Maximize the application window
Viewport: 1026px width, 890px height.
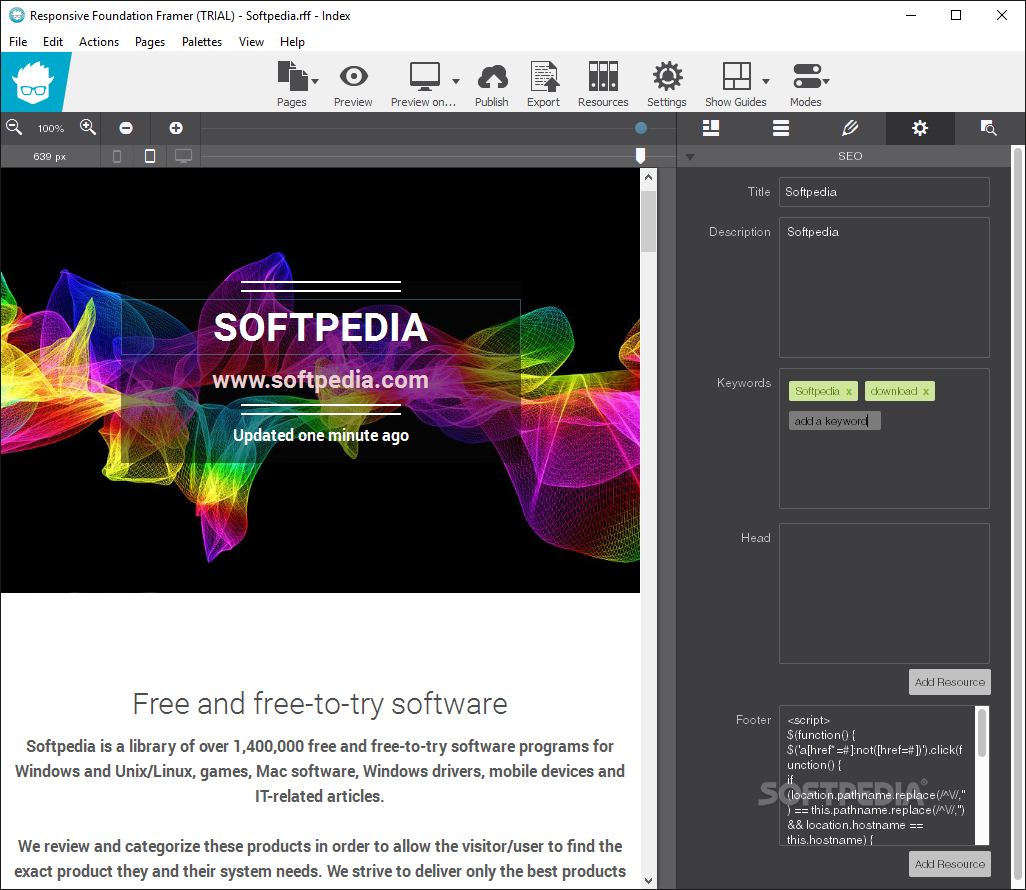tap(956, 15)
